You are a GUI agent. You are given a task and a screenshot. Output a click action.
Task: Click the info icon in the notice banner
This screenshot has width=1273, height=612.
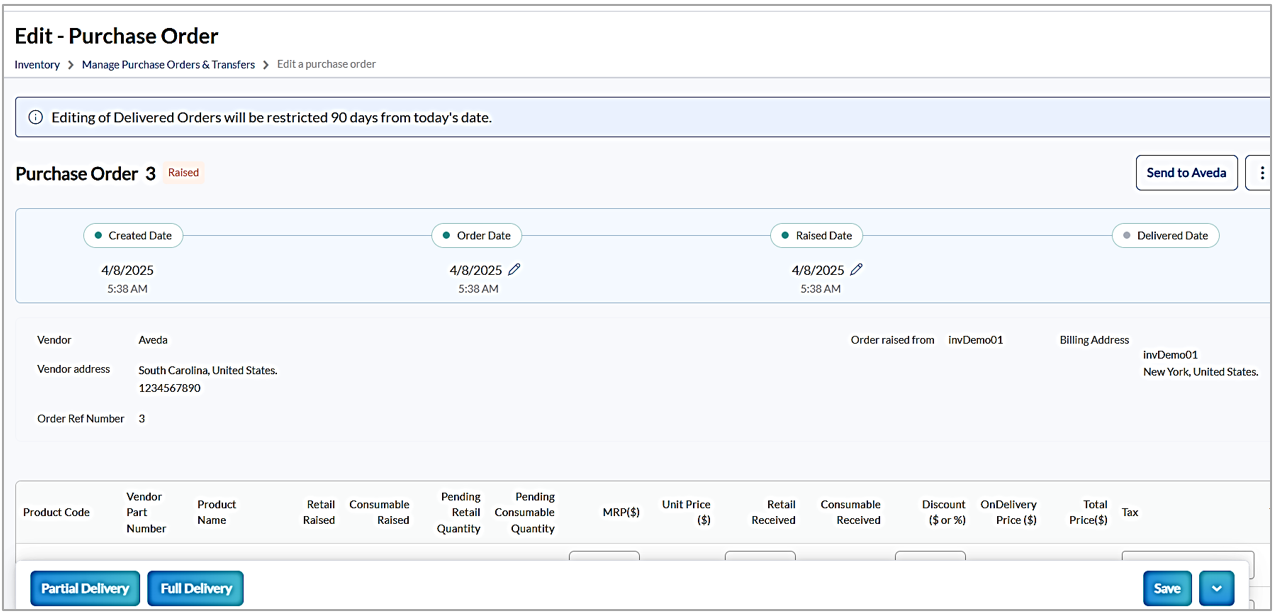pyautogui.click(x=36, y=117)
